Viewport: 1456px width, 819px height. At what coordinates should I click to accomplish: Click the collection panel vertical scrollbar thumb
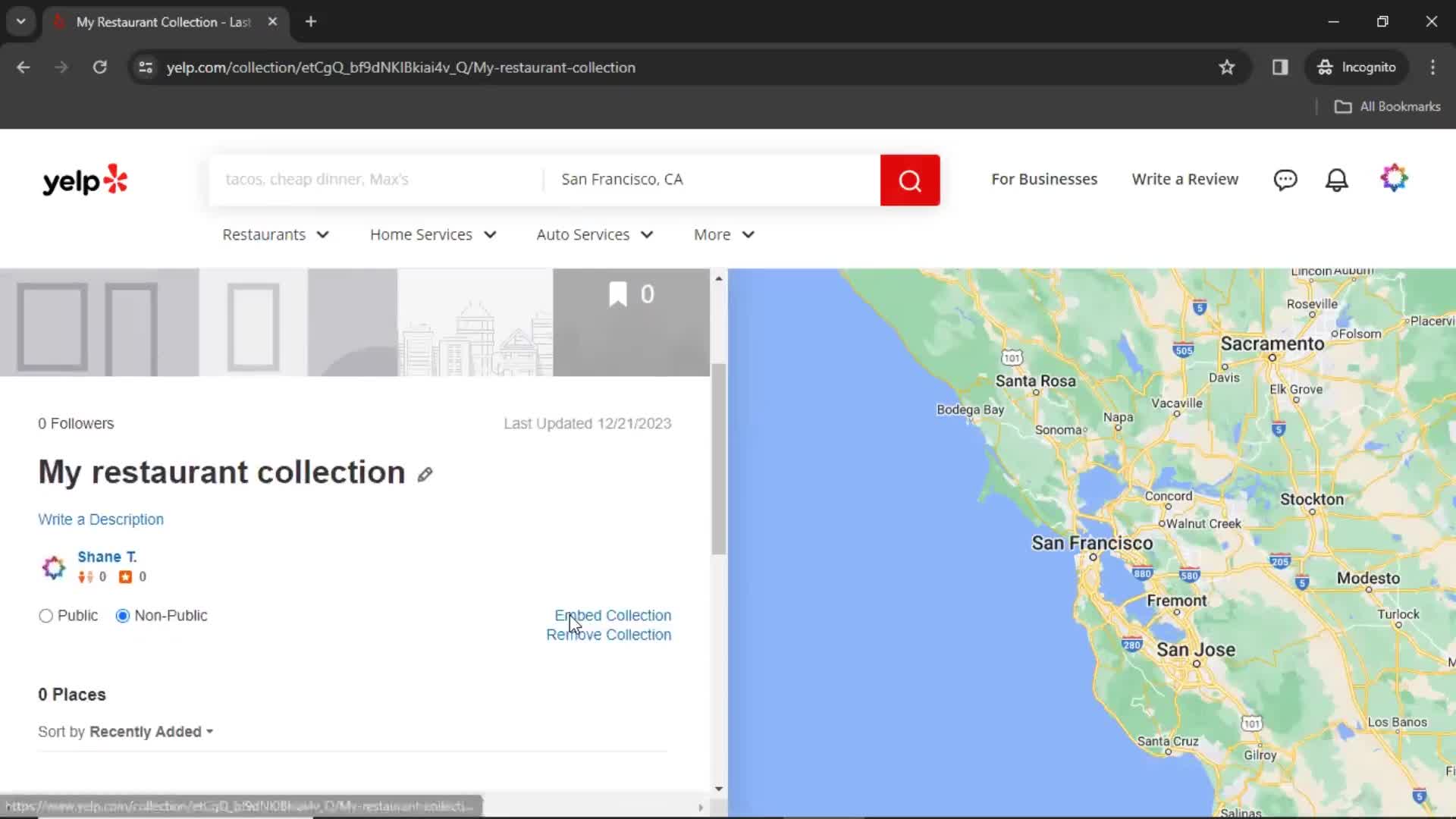click(x=718, y=459)
